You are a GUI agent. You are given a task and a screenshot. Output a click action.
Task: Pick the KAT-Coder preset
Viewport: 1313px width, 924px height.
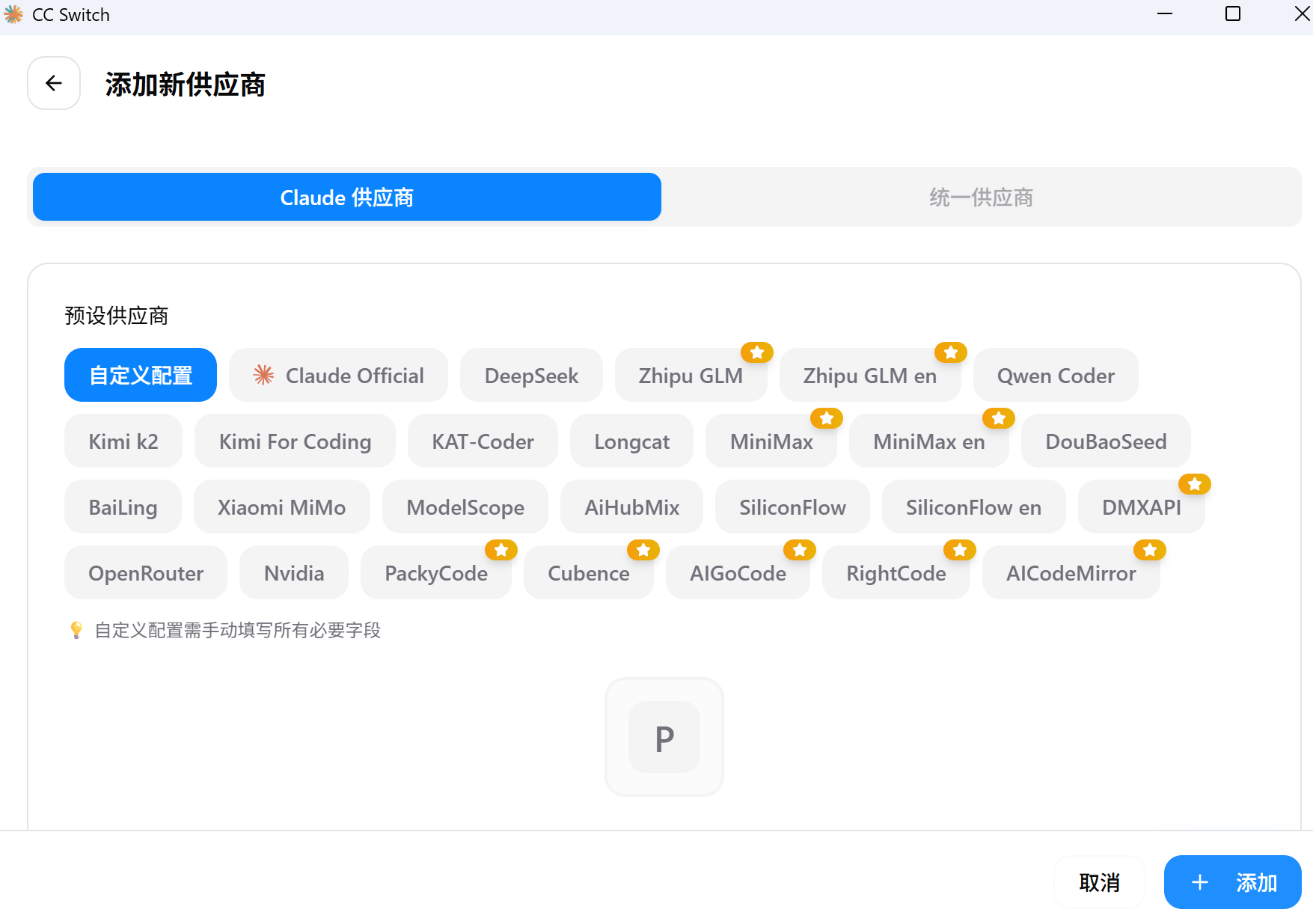pos(483,441)
